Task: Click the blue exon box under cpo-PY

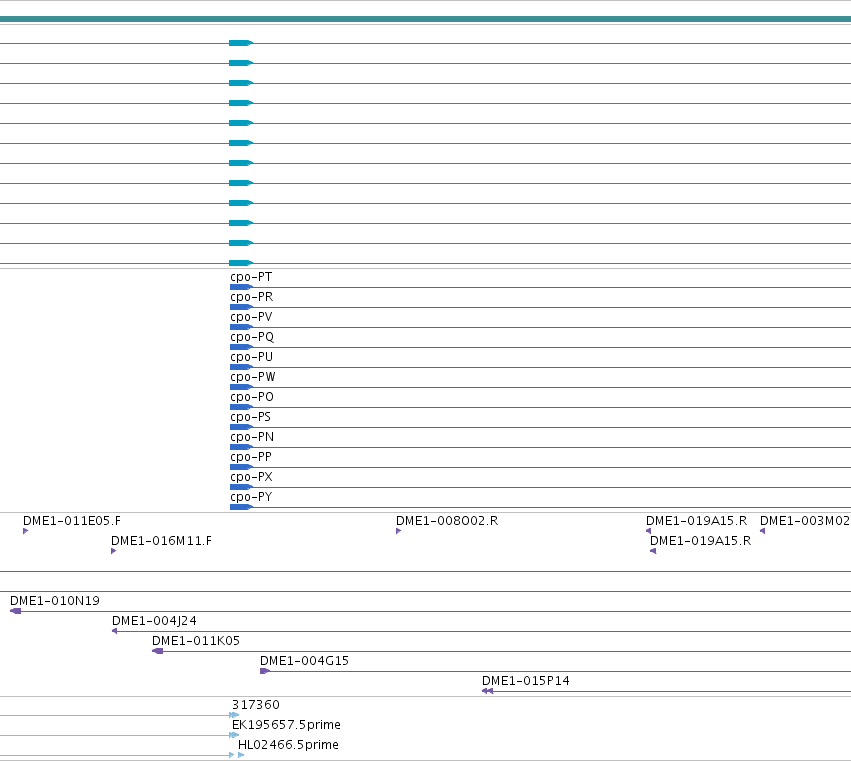Action: pos(241,507)
